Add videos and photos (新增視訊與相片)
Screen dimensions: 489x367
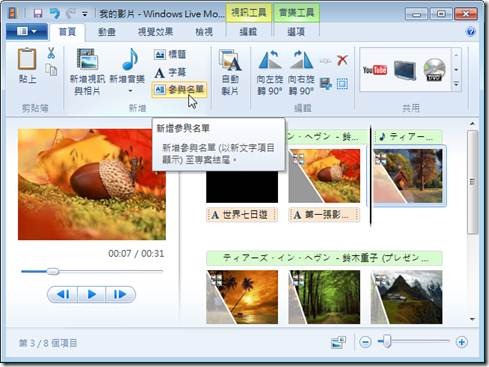tap(87, 71)
